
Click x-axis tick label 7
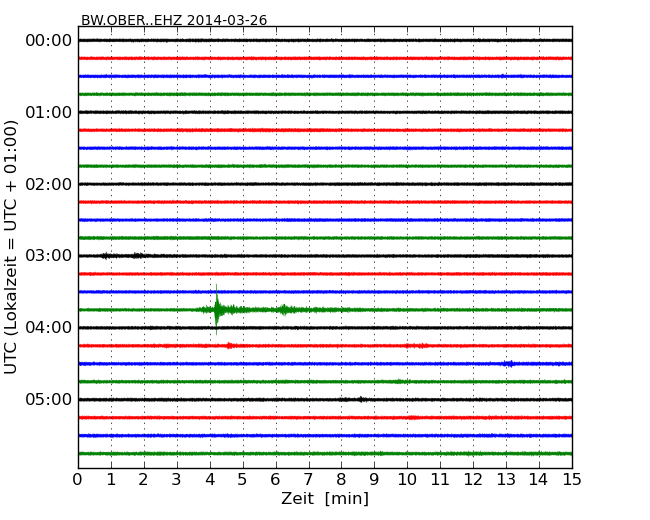(x=308, y=480)
